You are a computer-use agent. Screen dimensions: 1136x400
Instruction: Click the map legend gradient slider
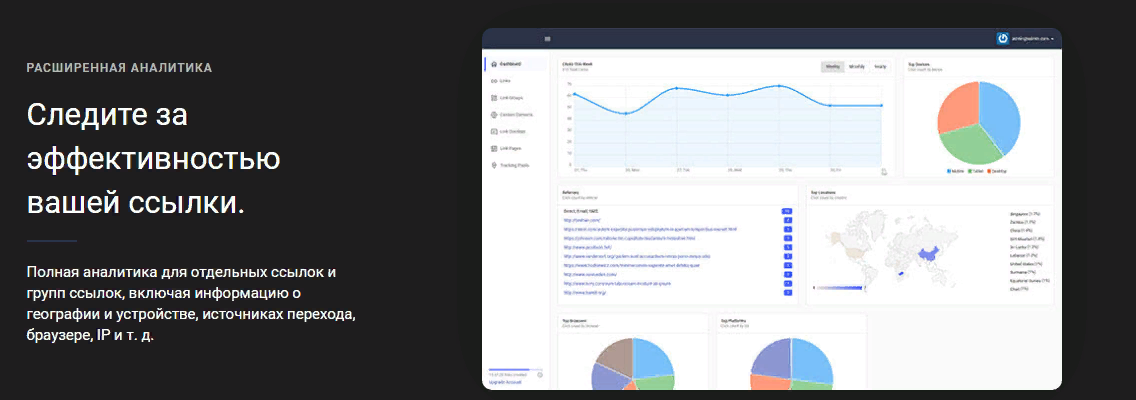(x=840, y=288)
